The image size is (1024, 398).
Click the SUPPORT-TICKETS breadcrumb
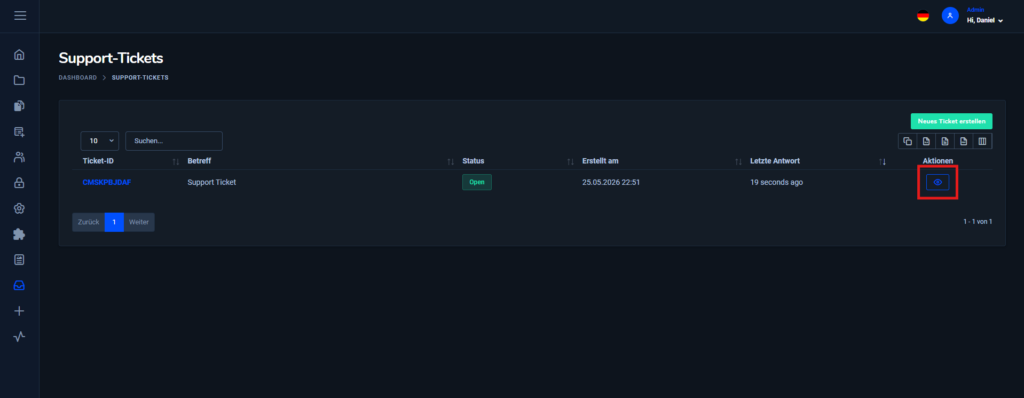(140, 78)
